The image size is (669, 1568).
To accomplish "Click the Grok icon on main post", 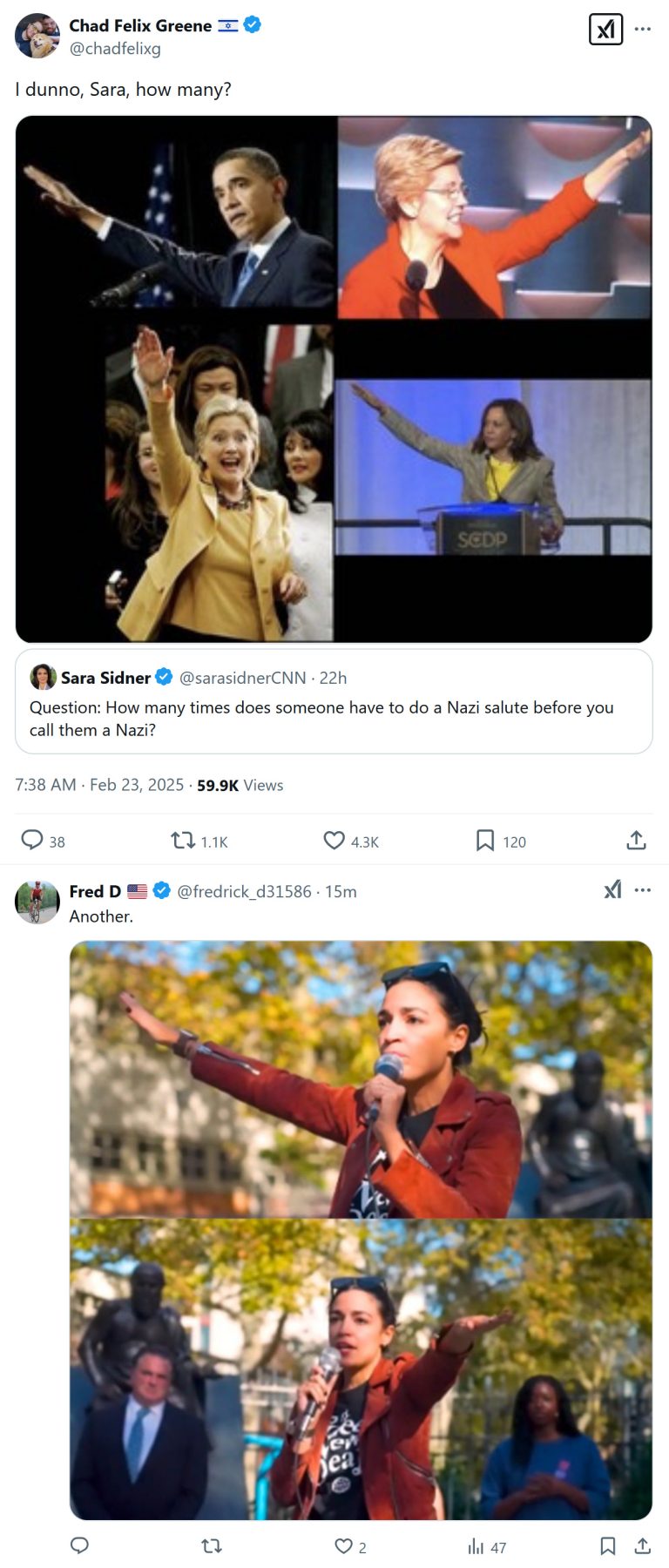I will tap(605, 30).
